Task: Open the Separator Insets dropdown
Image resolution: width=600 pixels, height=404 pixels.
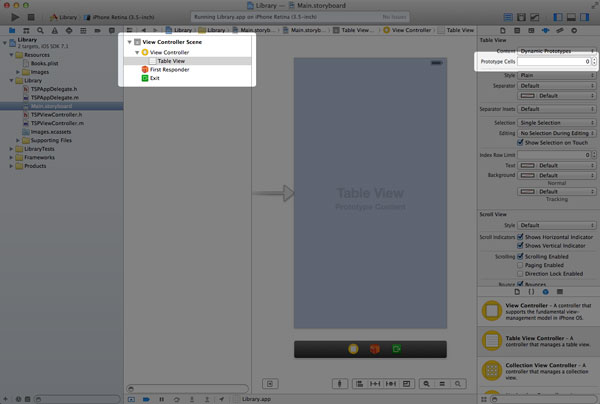Action: point(557,109)
